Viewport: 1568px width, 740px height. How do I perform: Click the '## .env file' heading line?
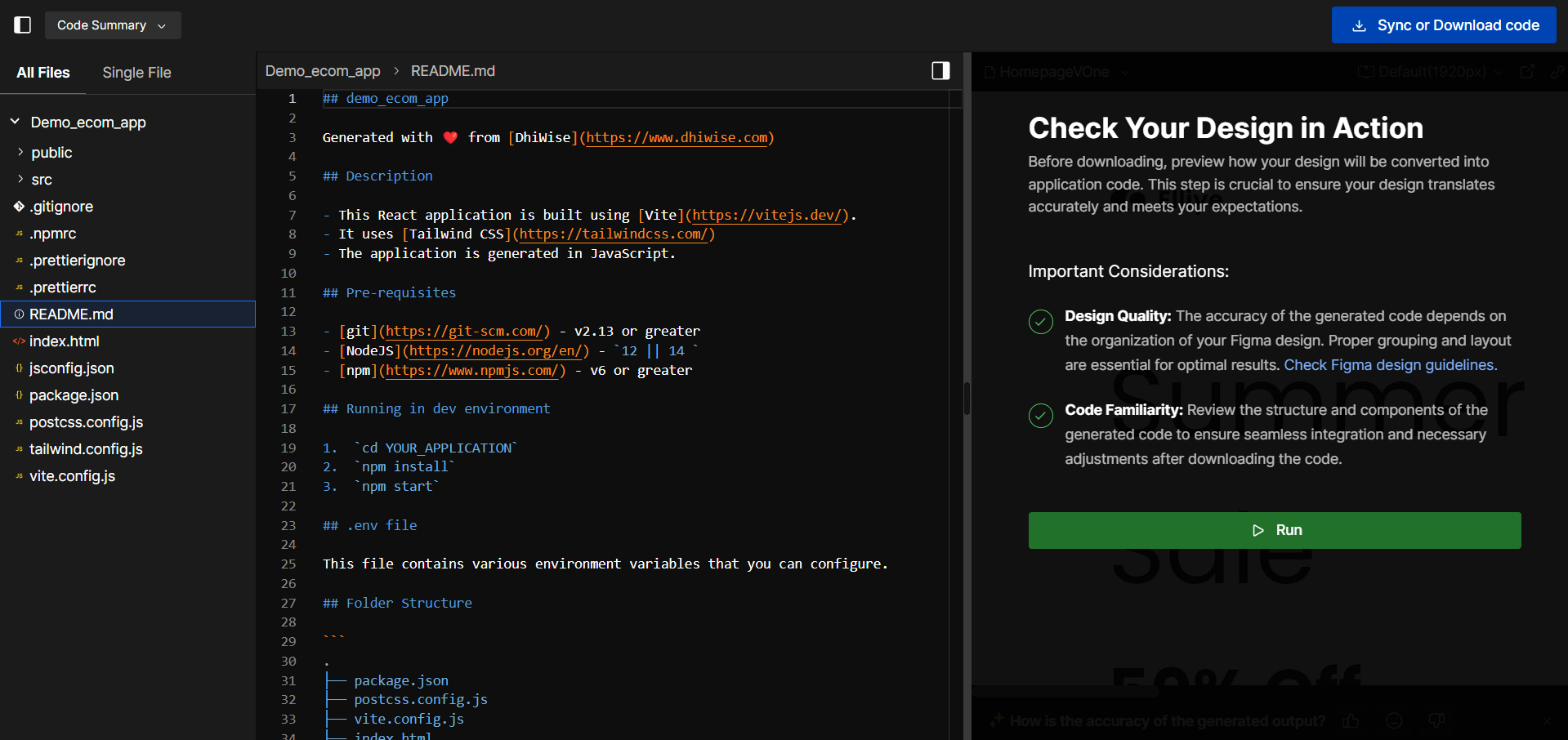(x=369, y=525)
